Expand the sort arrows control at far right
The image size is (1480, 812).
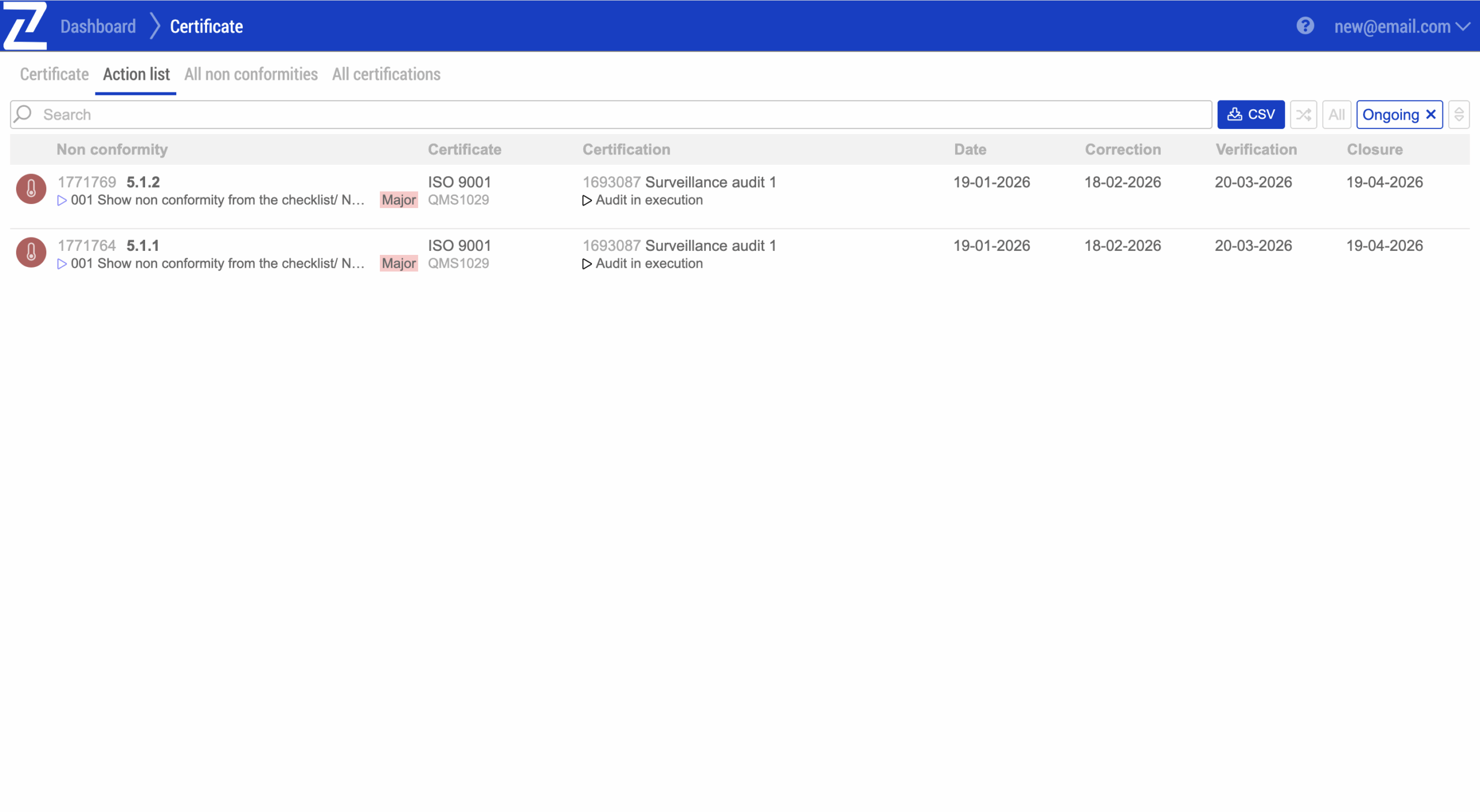coord(1459,114)
